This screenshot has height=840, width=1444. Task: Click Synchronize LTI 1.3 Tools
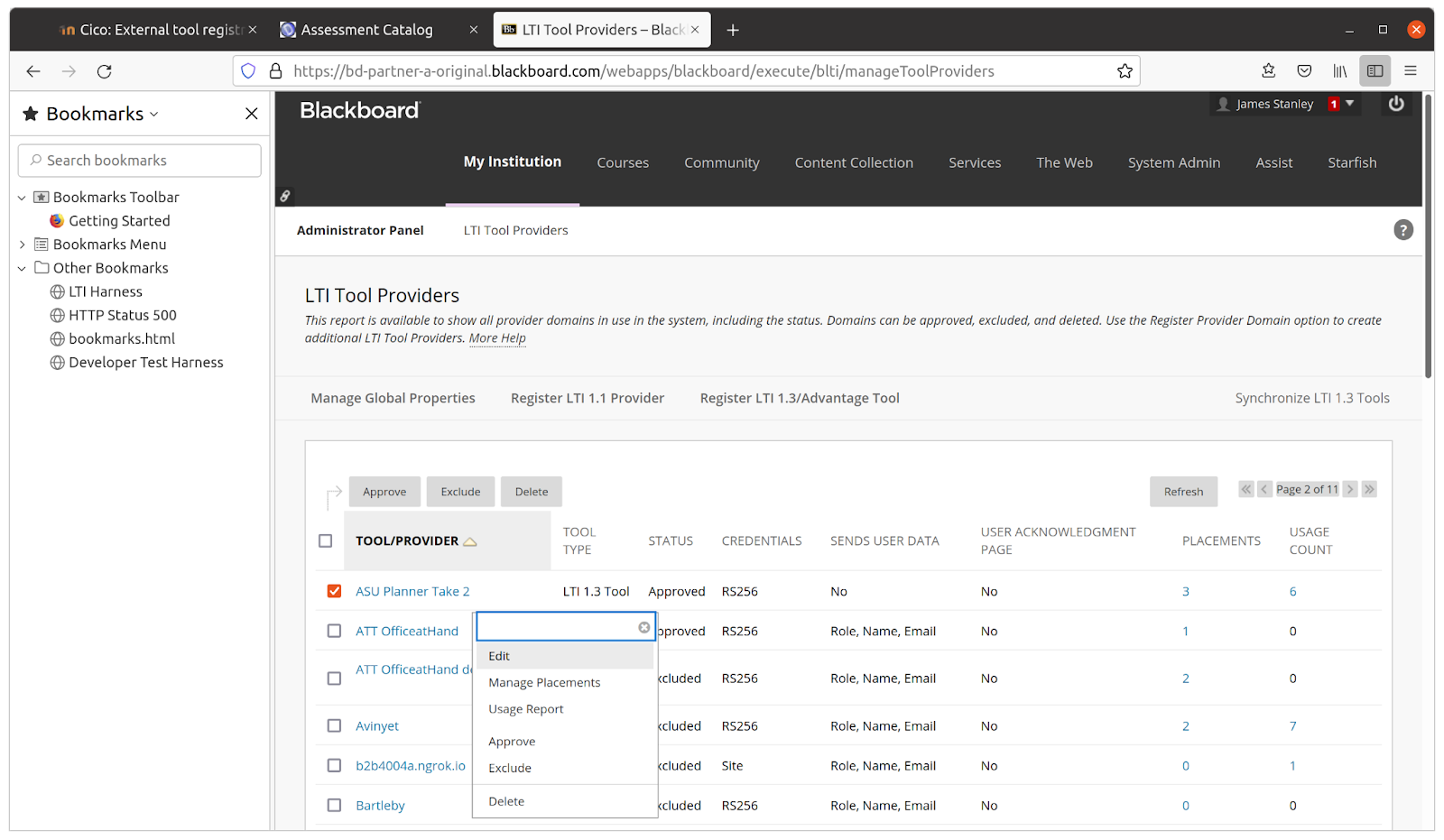[x=1312, y=398]
